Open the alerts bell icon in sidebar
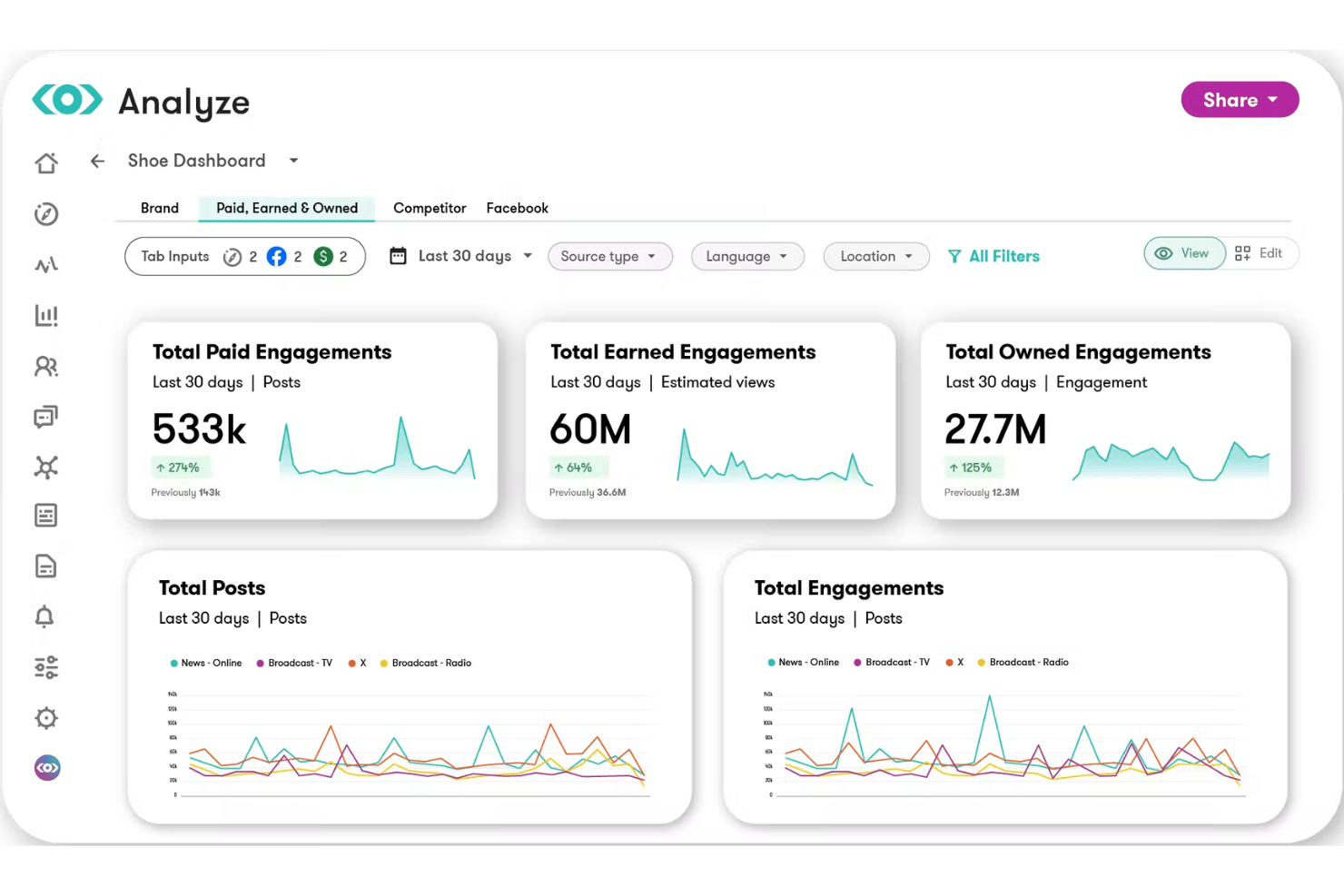 (x=44, y=617)
